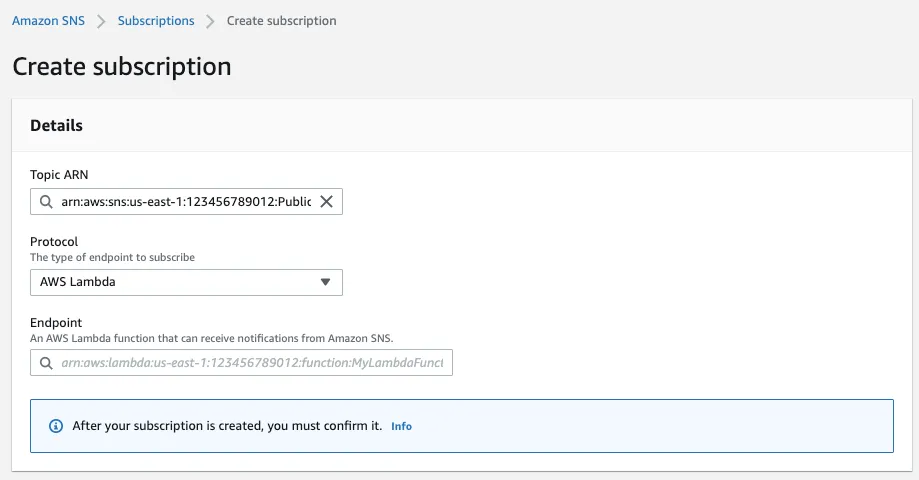Click the Topic ARN label
Screen dimensions: 919x480
[59, 175]
